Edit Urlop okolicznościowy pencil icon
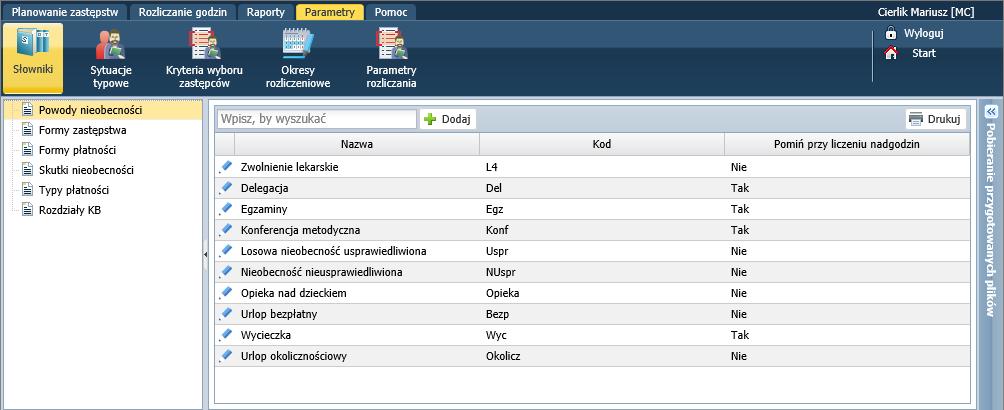1004x410 pixels. (x=225, y=356)
